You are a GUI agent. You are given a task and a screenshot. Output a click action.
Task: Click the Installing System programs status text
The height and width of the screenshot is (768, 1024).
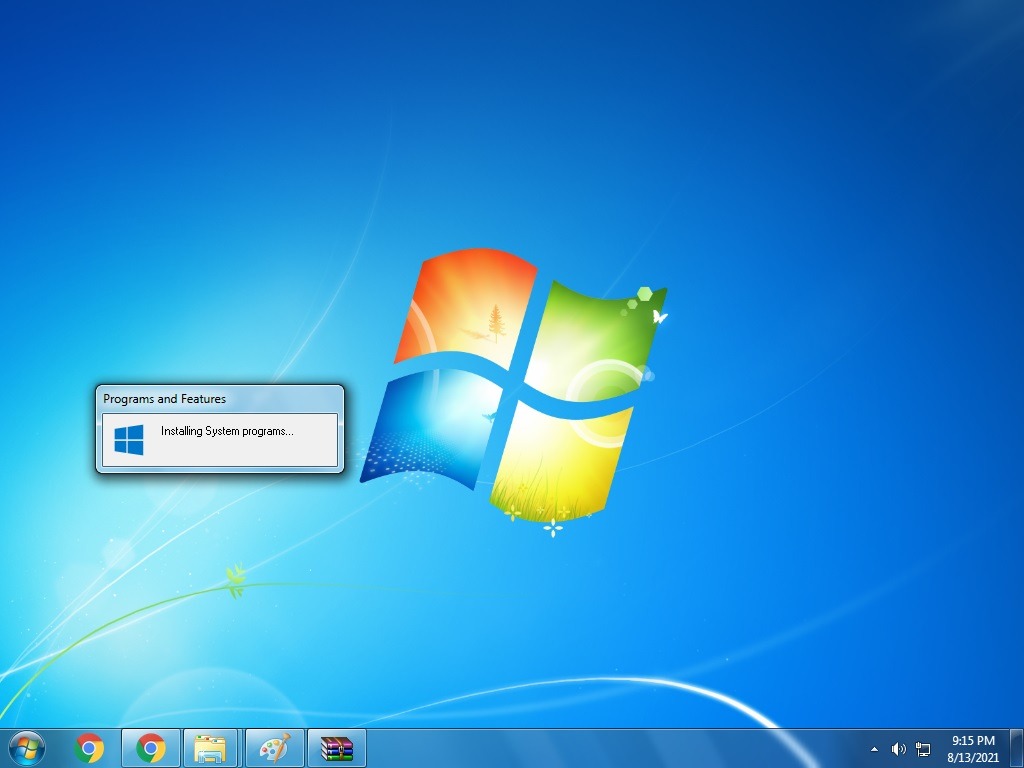pyautogui.click(x=226, y=431)
